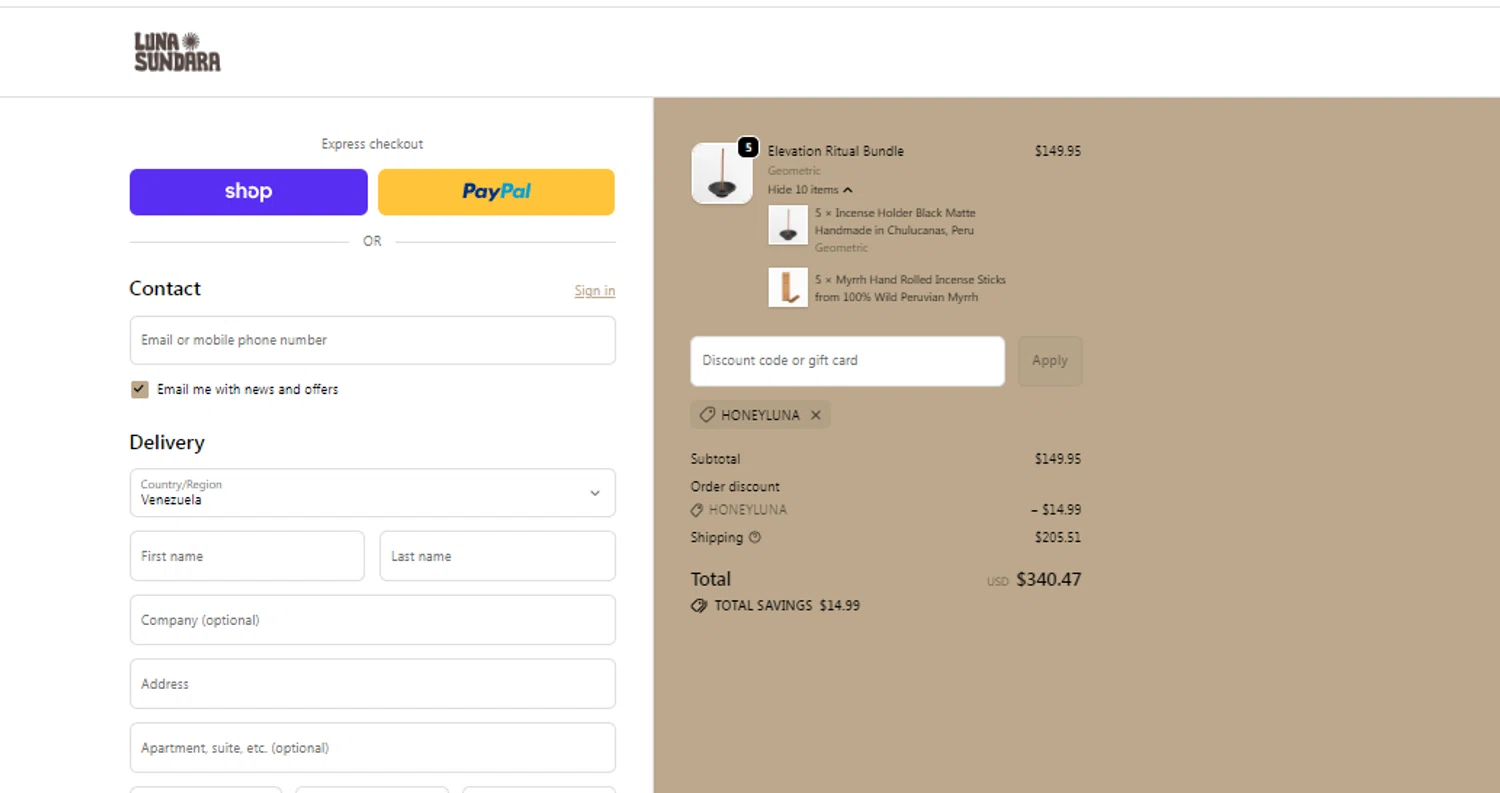This screenshot has width=1500, height=793.
Task: Click the tag icon beside the HONEYLUNA chip
Action: [x=707, y=415]
